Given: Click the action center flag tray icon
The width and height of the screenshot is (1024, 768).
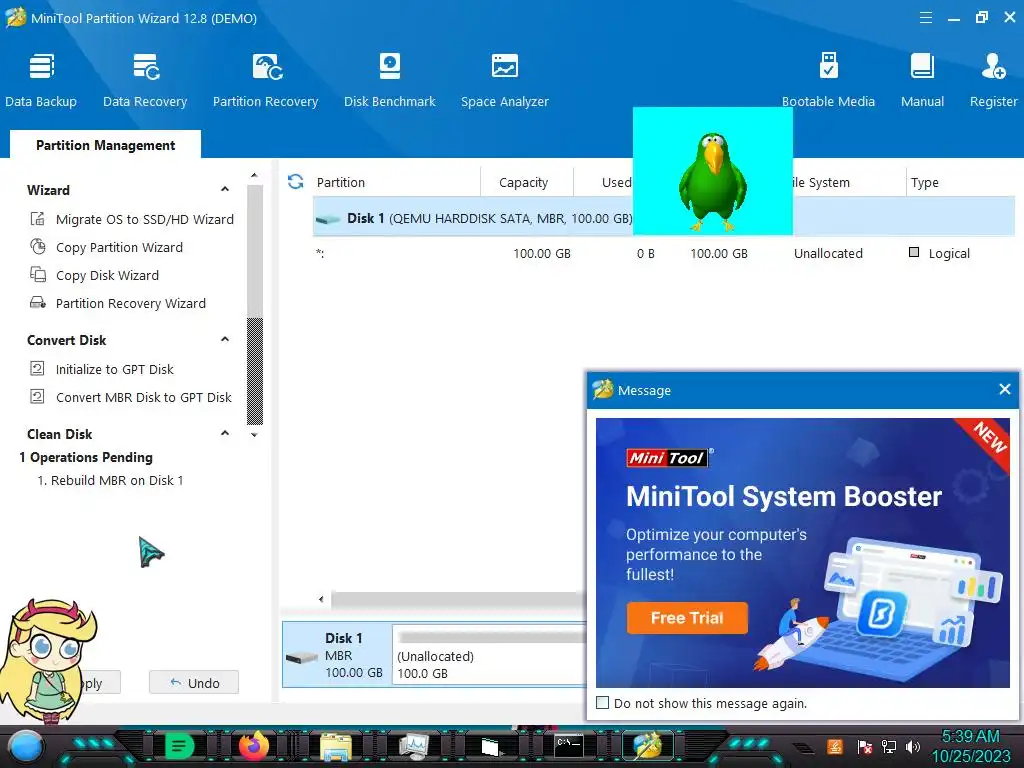Looking at the screenshot, I should pyautogui.click(x=864, y=746).
